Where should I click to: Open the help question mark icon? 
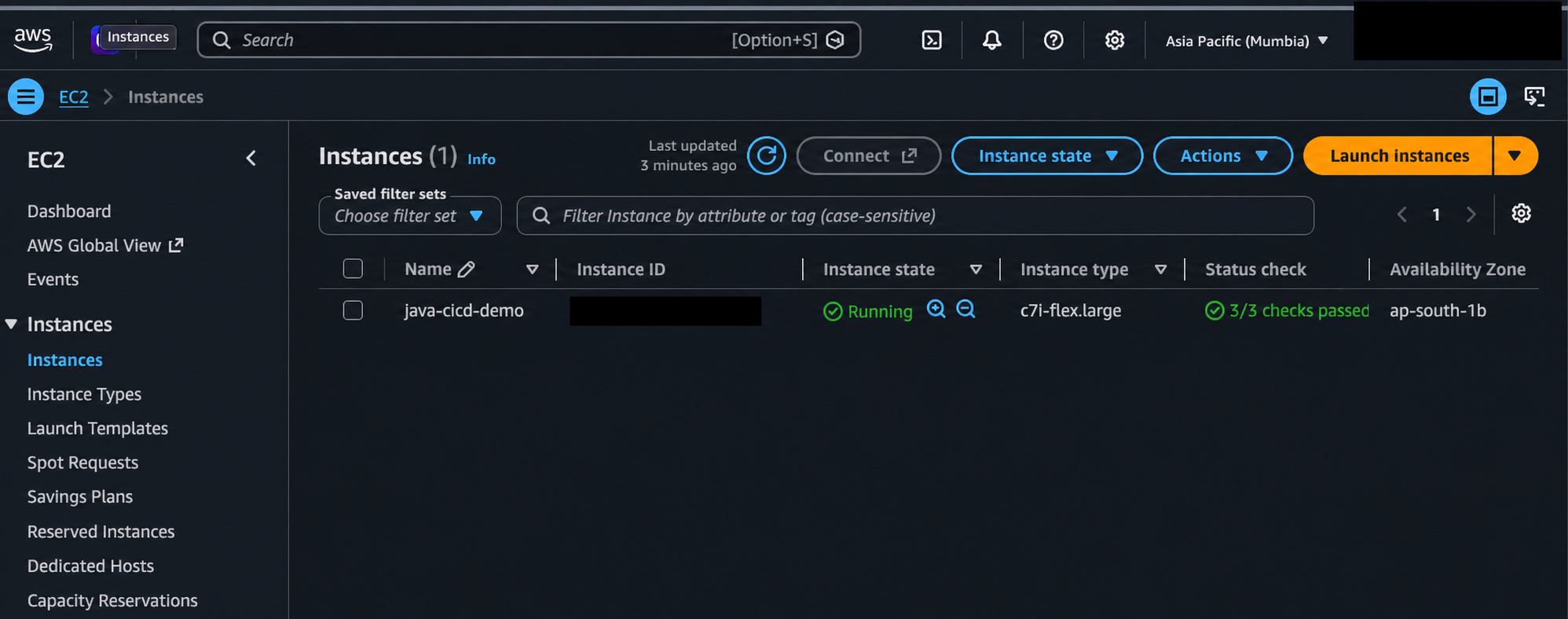coord(1053,40)
